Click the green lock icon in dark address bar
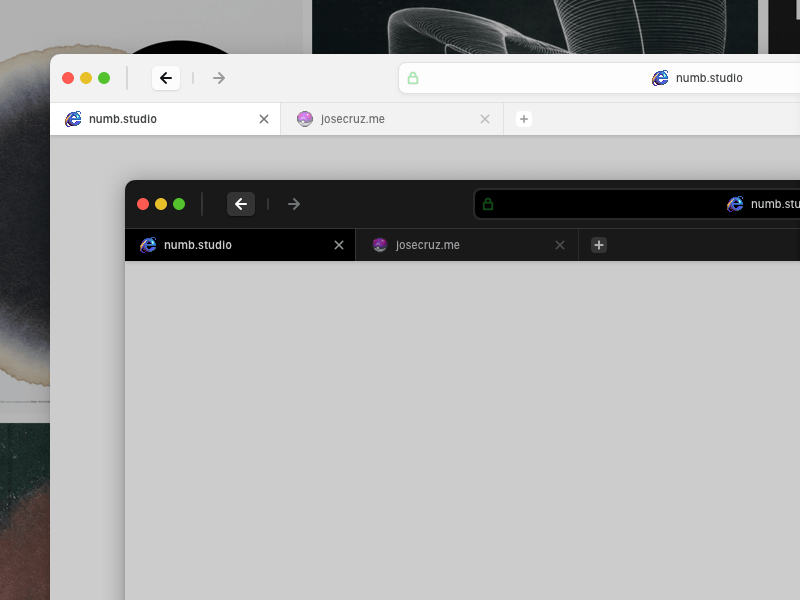800x600 pixels. tap(488, 204)
